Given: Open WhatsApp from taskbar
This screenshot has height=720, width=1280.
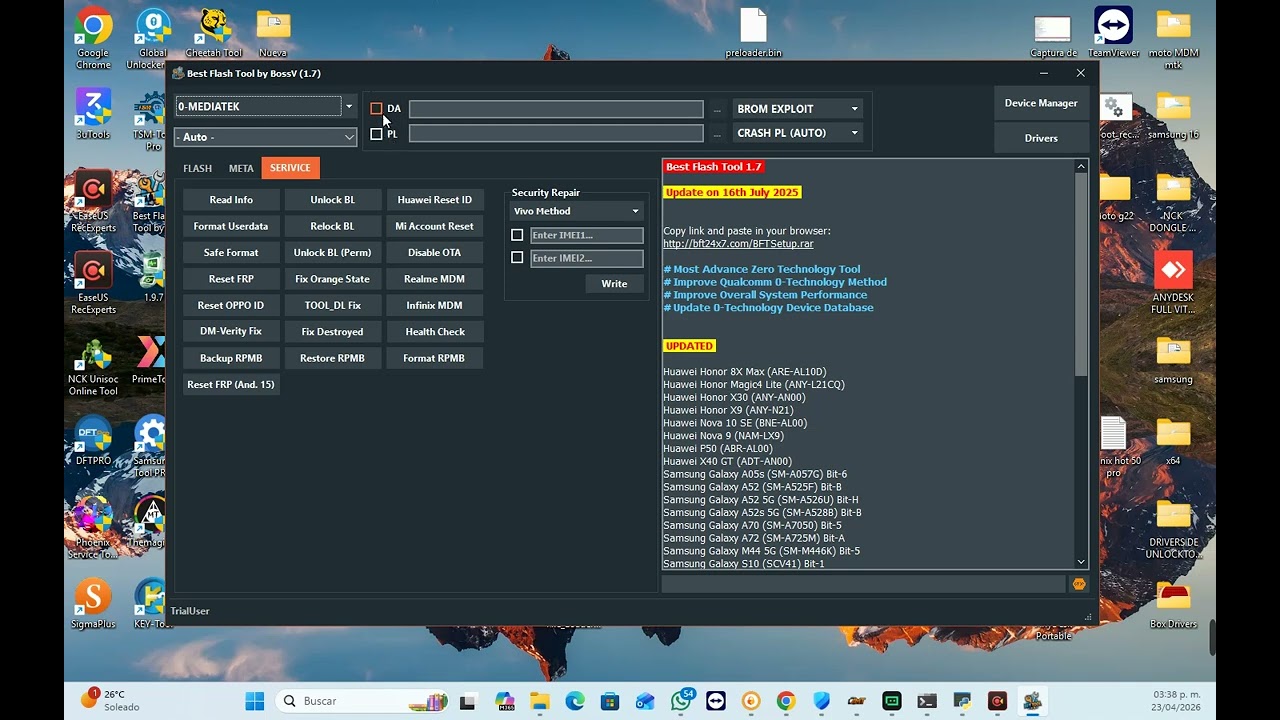Looking at the screenshot, I should pyautogui.click(x=681, y=701).
